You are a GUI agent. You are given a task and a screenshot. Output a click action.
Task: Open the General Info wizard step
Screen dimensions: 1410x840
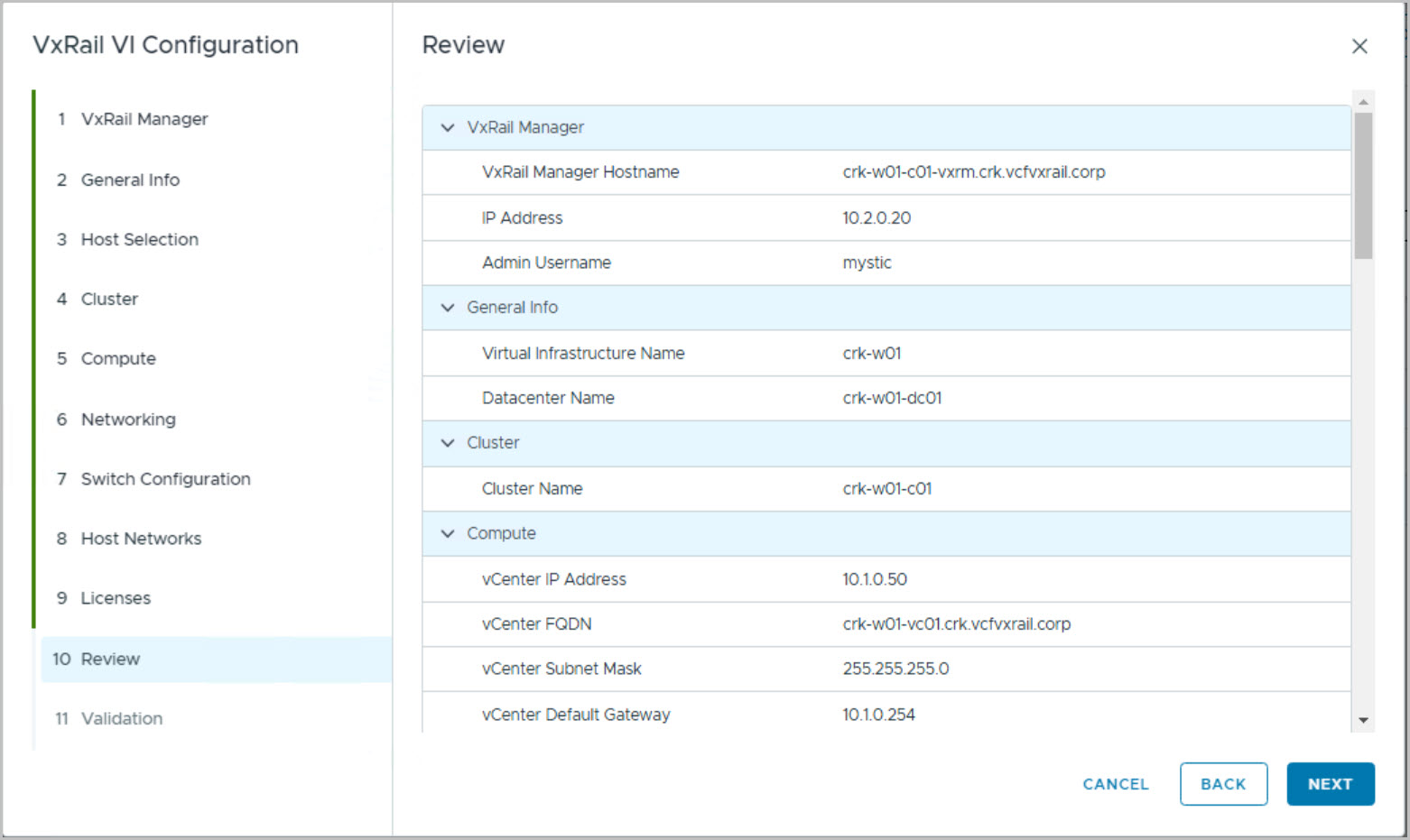[x=130, y=180]
